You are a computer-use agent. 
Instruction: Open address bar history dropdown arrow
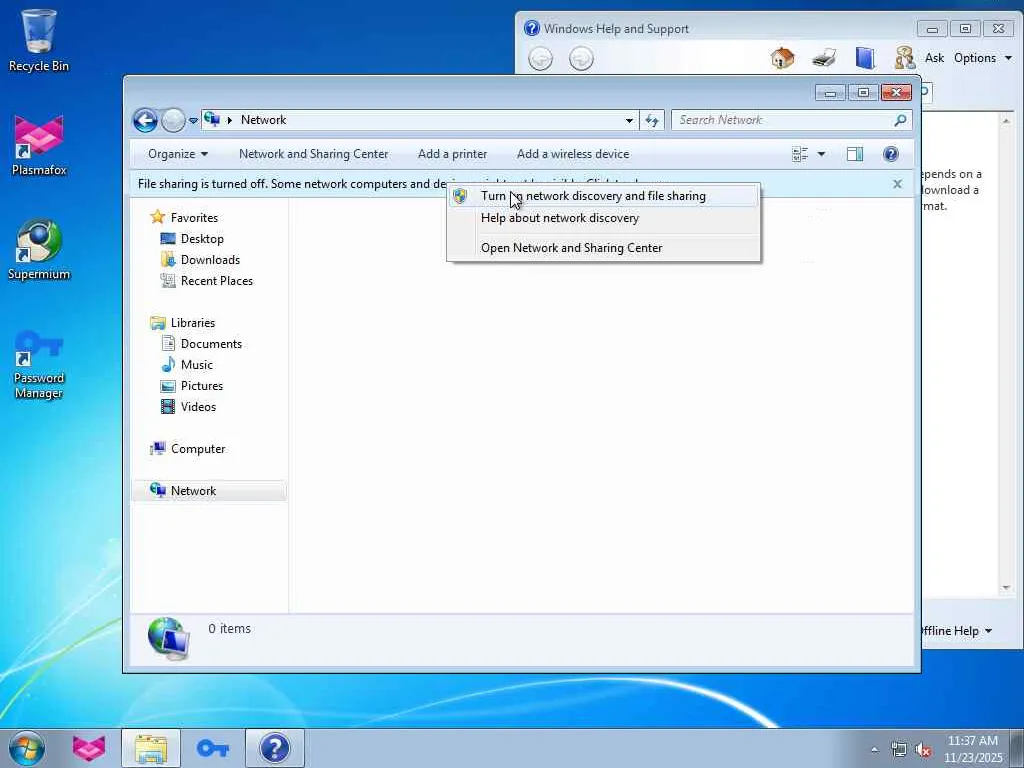point(629,120)
